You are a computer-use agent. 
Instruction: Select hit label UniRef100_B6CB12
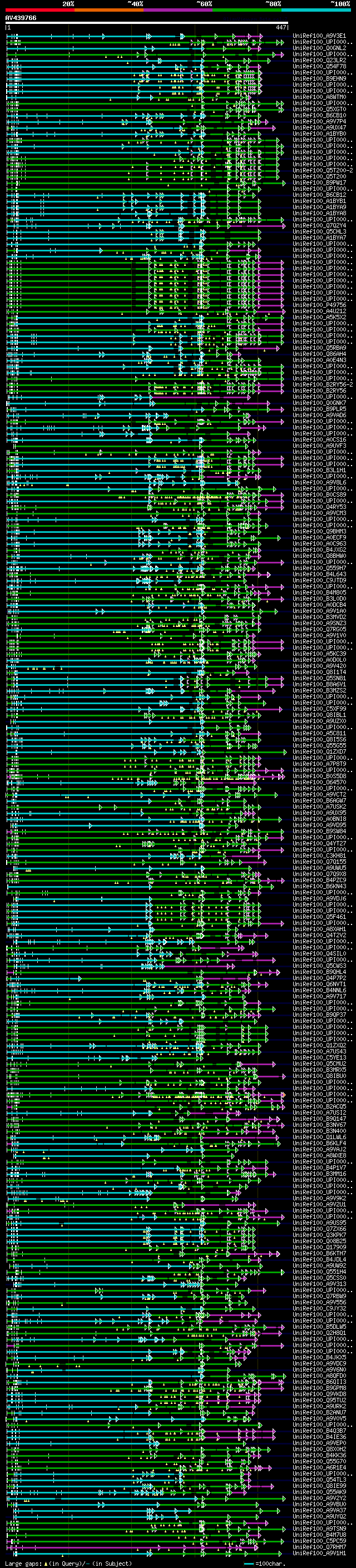coord(319,195)
